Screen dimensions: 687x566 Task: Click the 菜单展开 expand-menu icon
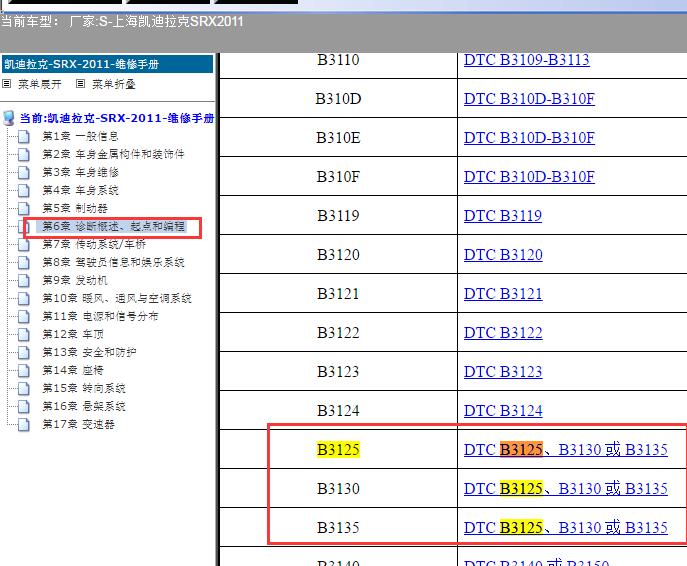[x=6, y=83]
